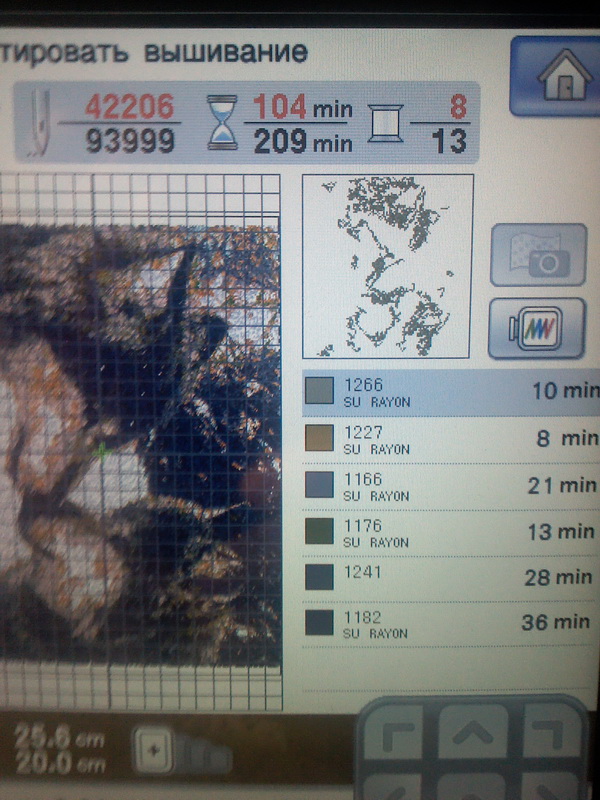Click the green crosshair needle position marker
Image resolution: width=600 pixels, height=800 pixels.
[102, 451]
